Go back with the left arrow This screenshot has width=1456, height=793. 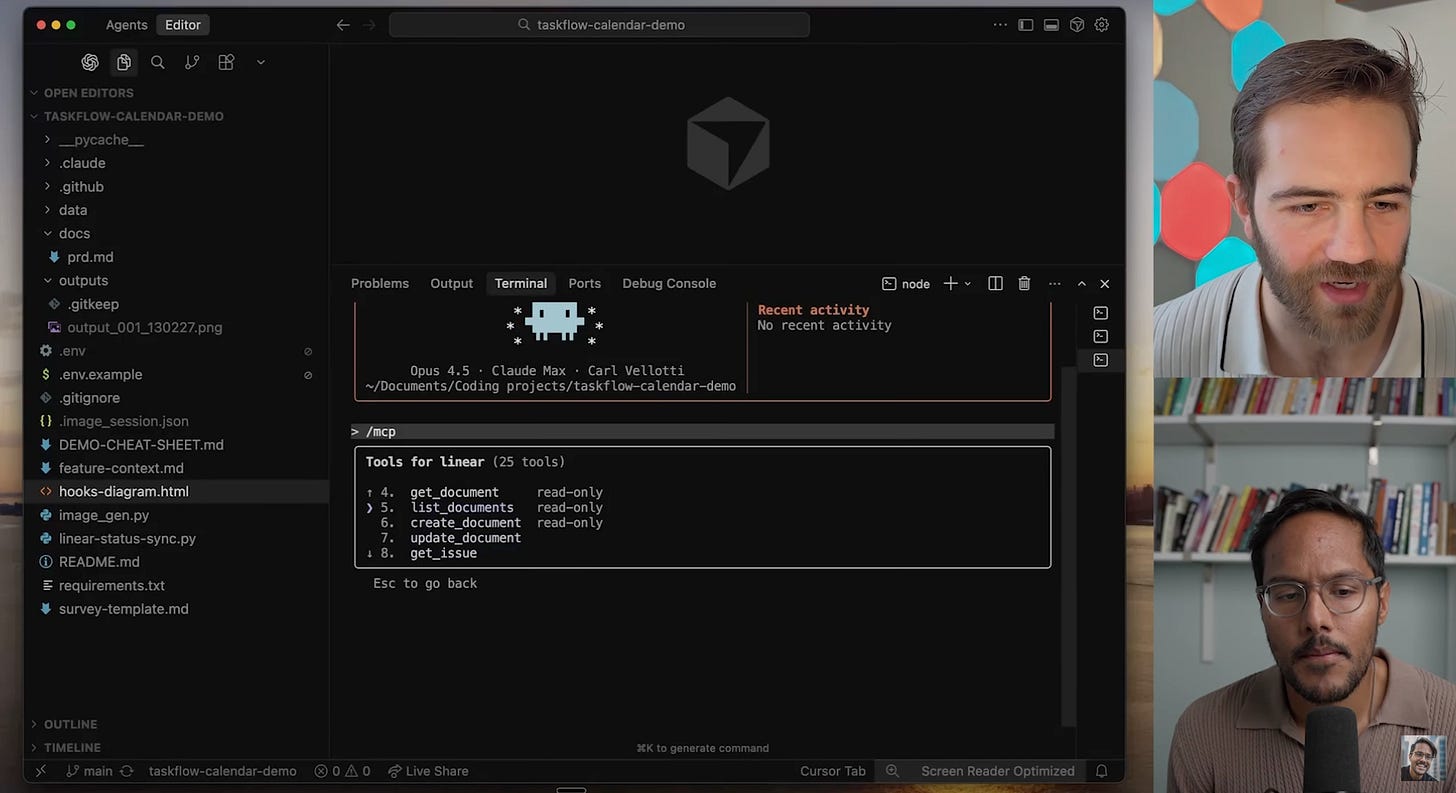point(343,25)
